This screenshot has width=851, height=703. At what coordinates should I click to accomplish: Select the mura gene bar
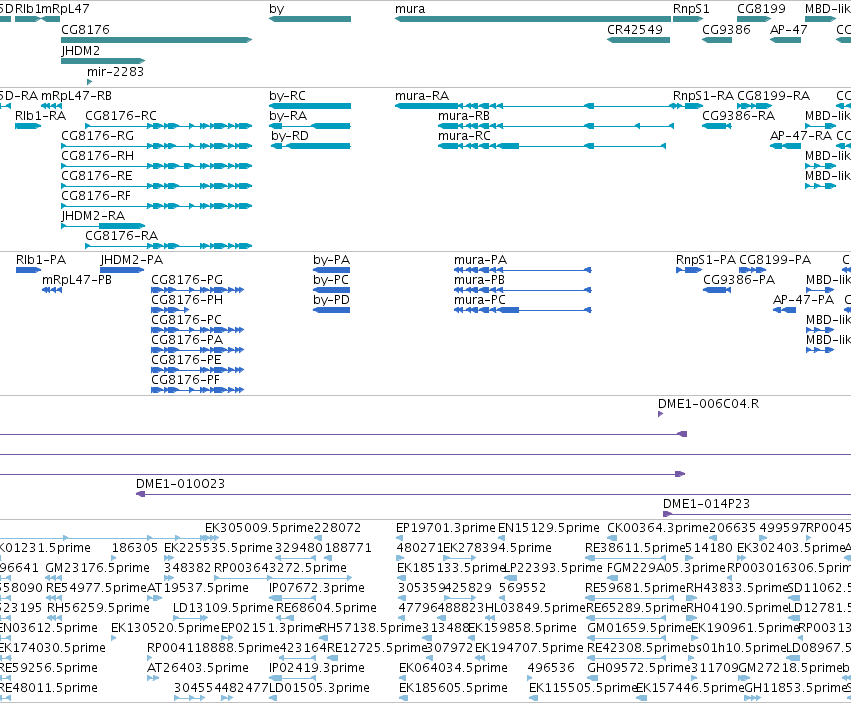(533, 19)
